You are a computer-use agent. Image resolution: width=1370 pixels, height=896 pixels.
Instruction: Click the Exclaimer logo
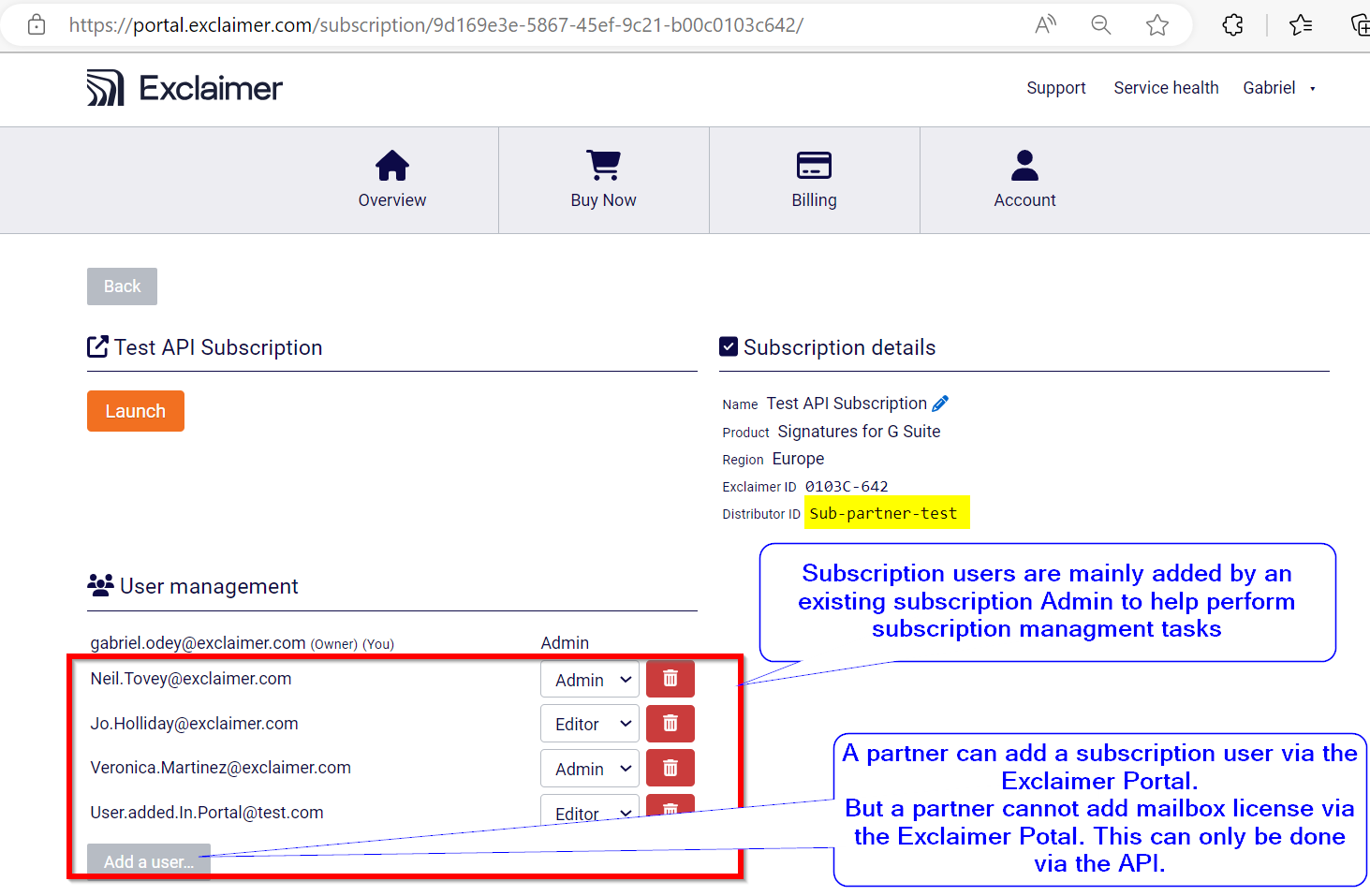184,86
